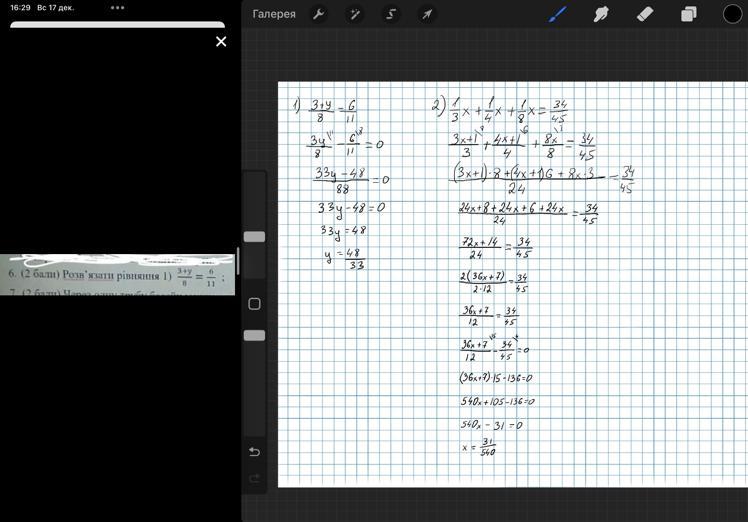The image size is (748, 522).
Task: Open the Layers panel
Action: [x=689, y=14]
